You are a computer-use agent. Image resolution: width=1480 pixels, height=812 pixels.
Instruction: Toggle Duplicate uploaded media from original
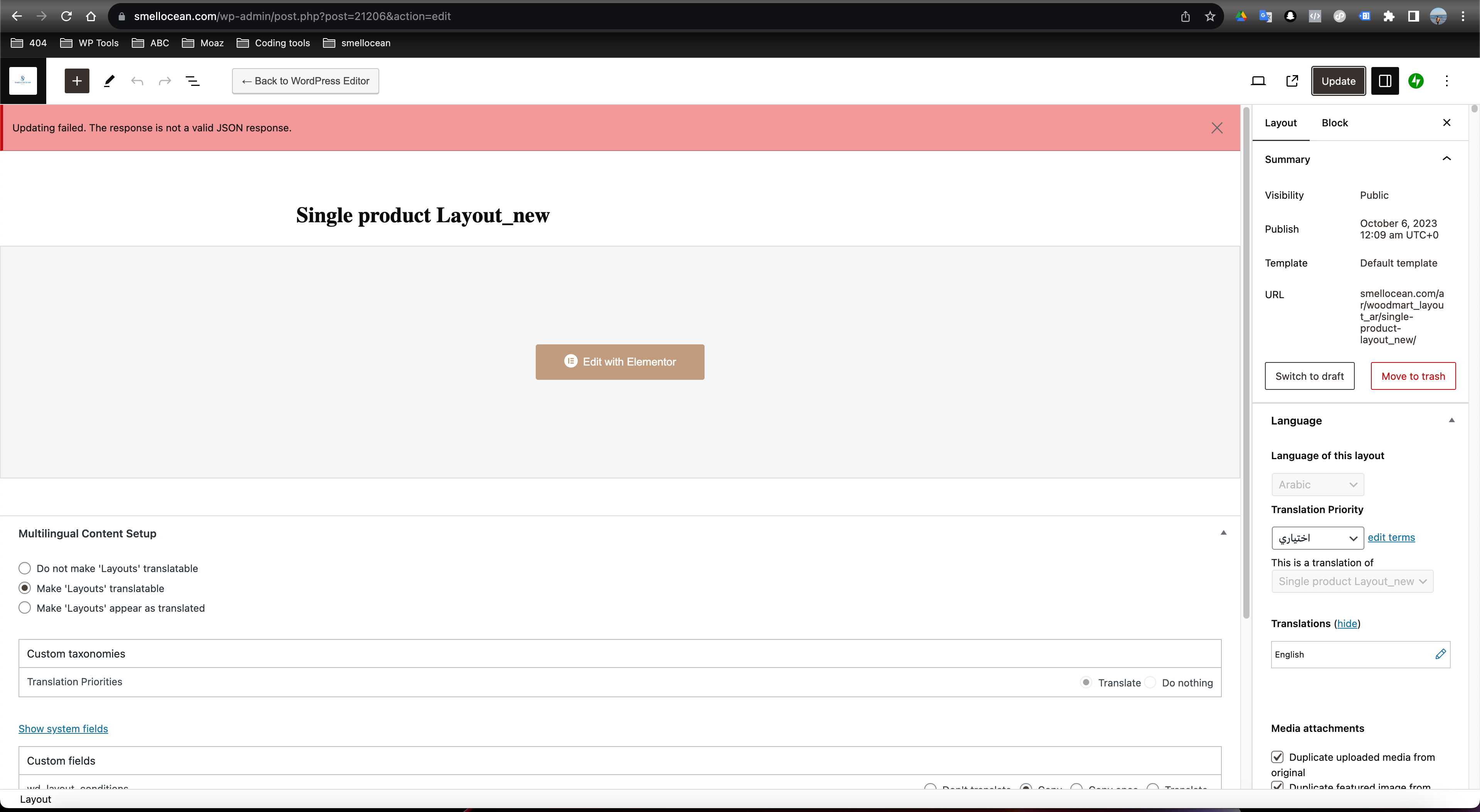(x=1277, y=757)
